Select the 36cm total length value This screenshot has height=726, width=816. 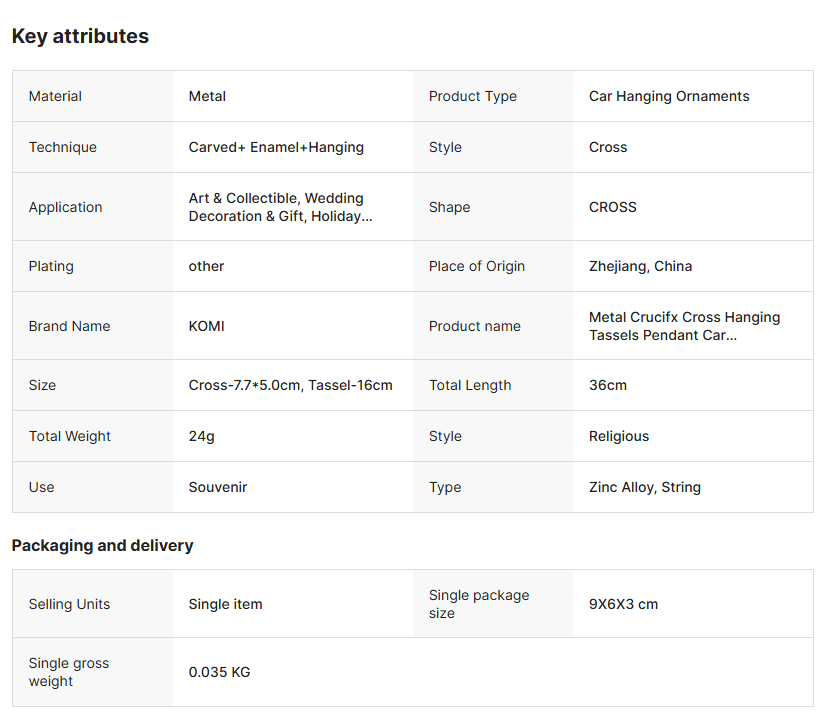tap(607, 385)
